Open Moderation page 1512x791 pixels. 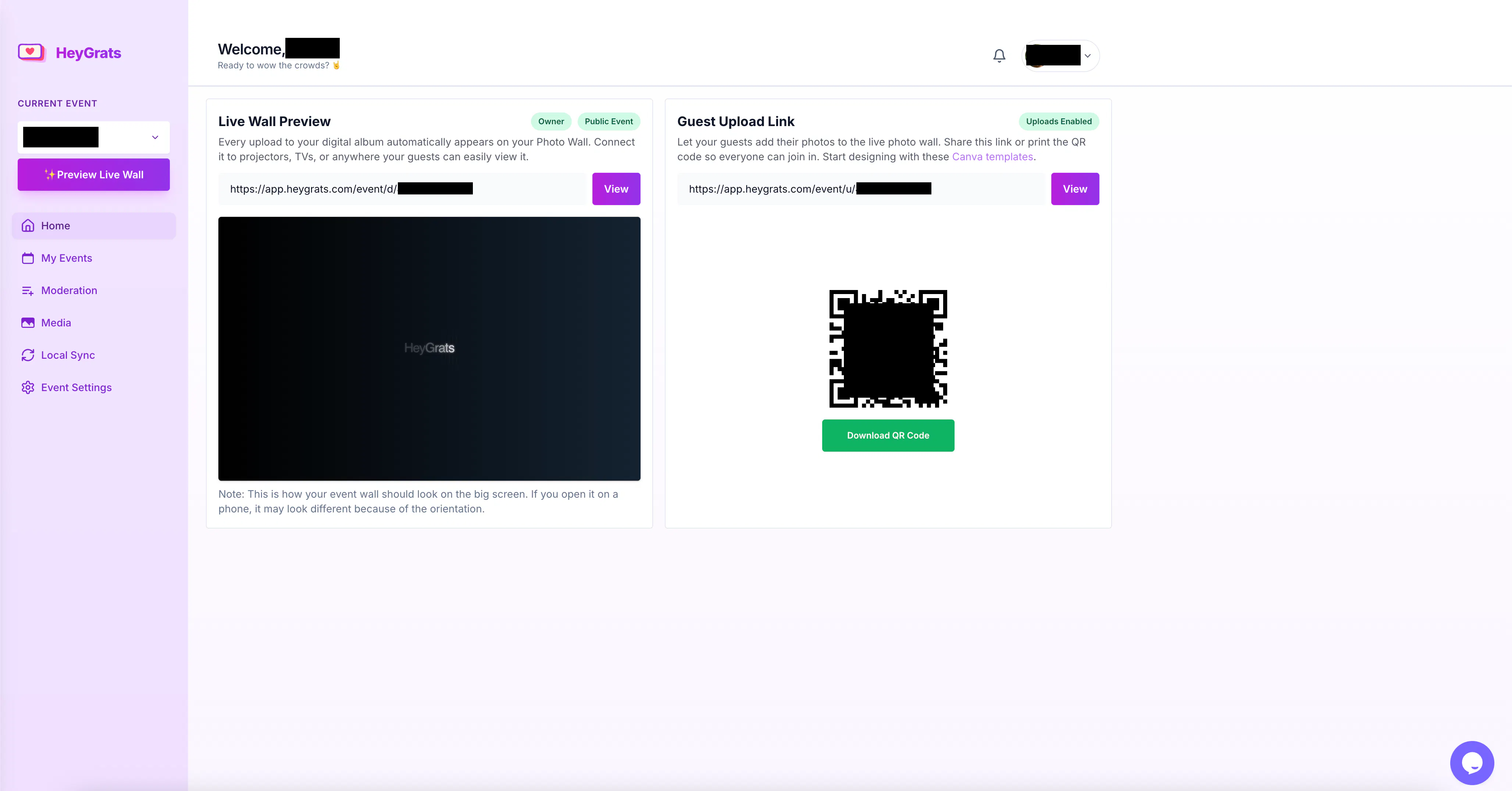point(93,290)
